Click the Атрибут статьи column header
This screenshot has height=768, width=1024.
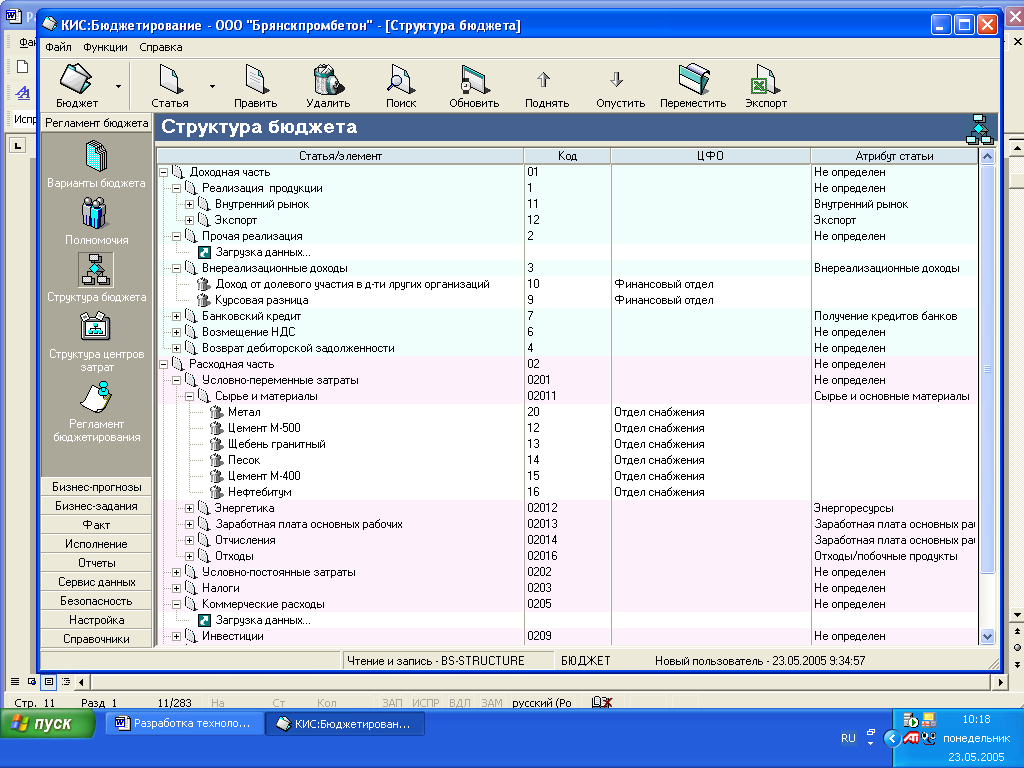pyautogui.click(x=894, y=156)
